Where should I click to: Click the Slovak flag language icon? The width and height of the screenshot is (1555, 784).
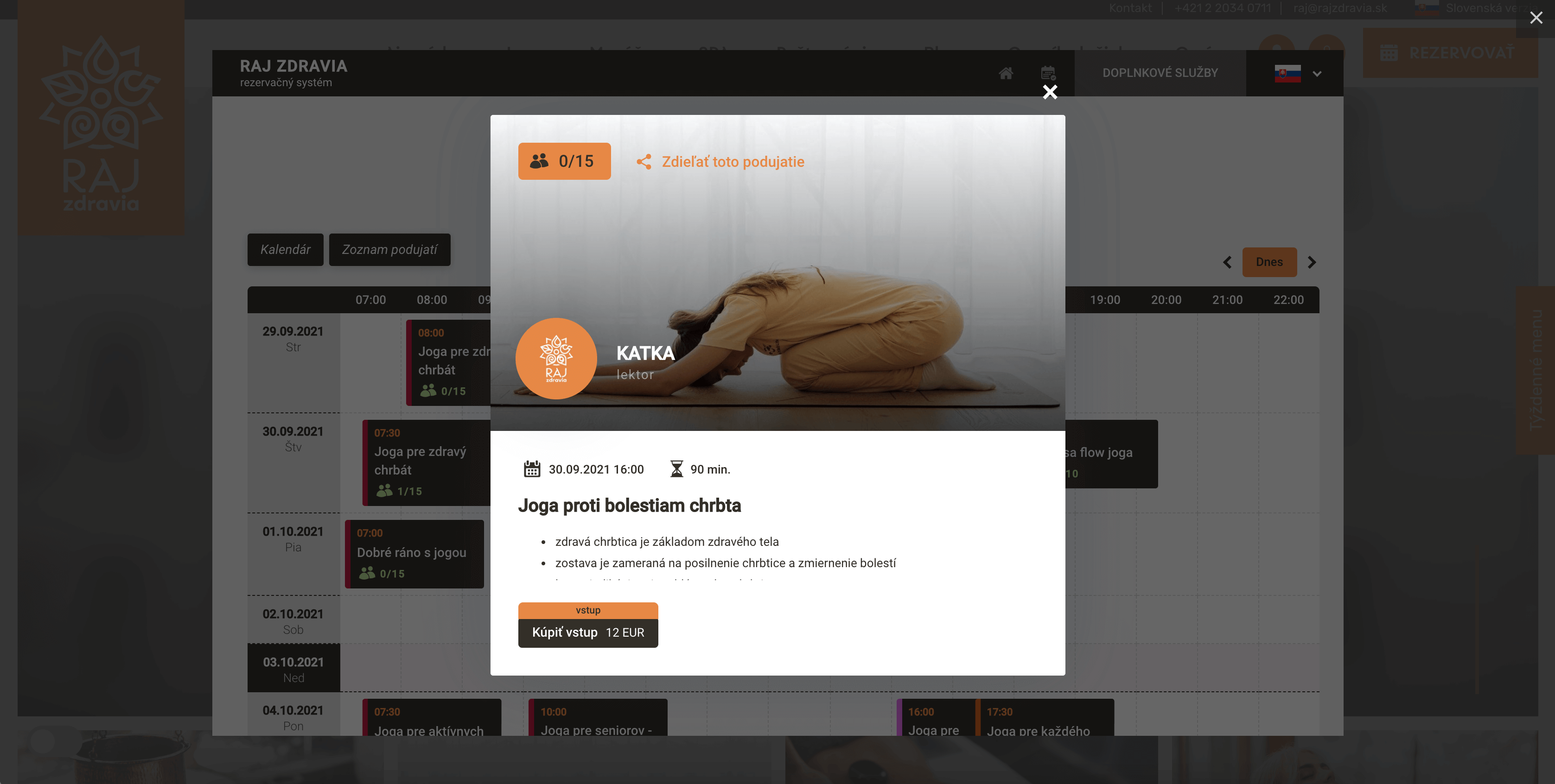point(1287,74)
